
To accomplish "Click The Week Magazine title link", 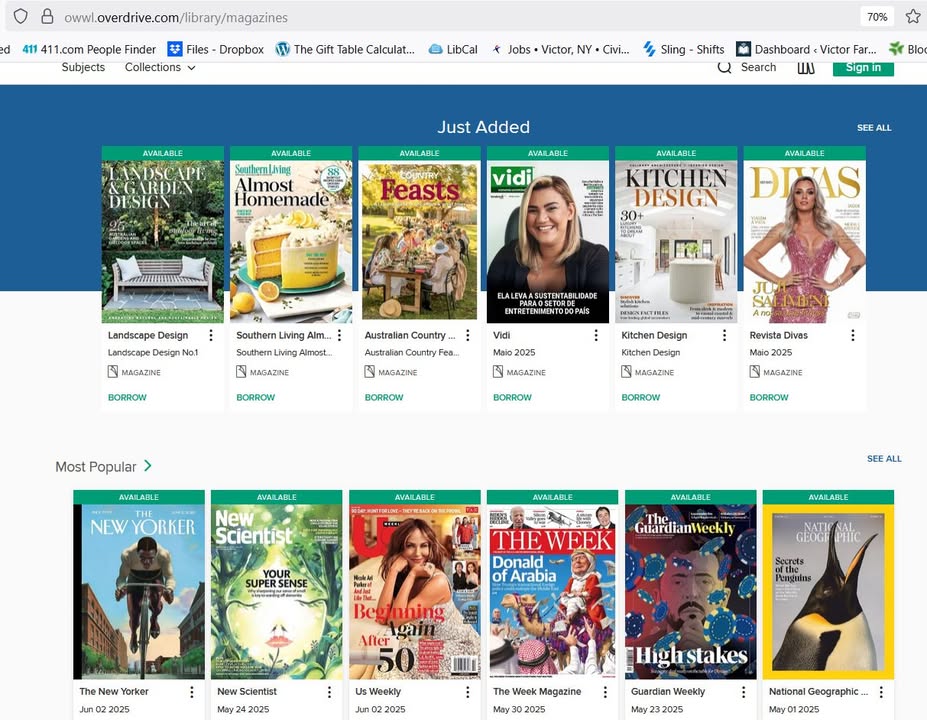I will 537,692.
